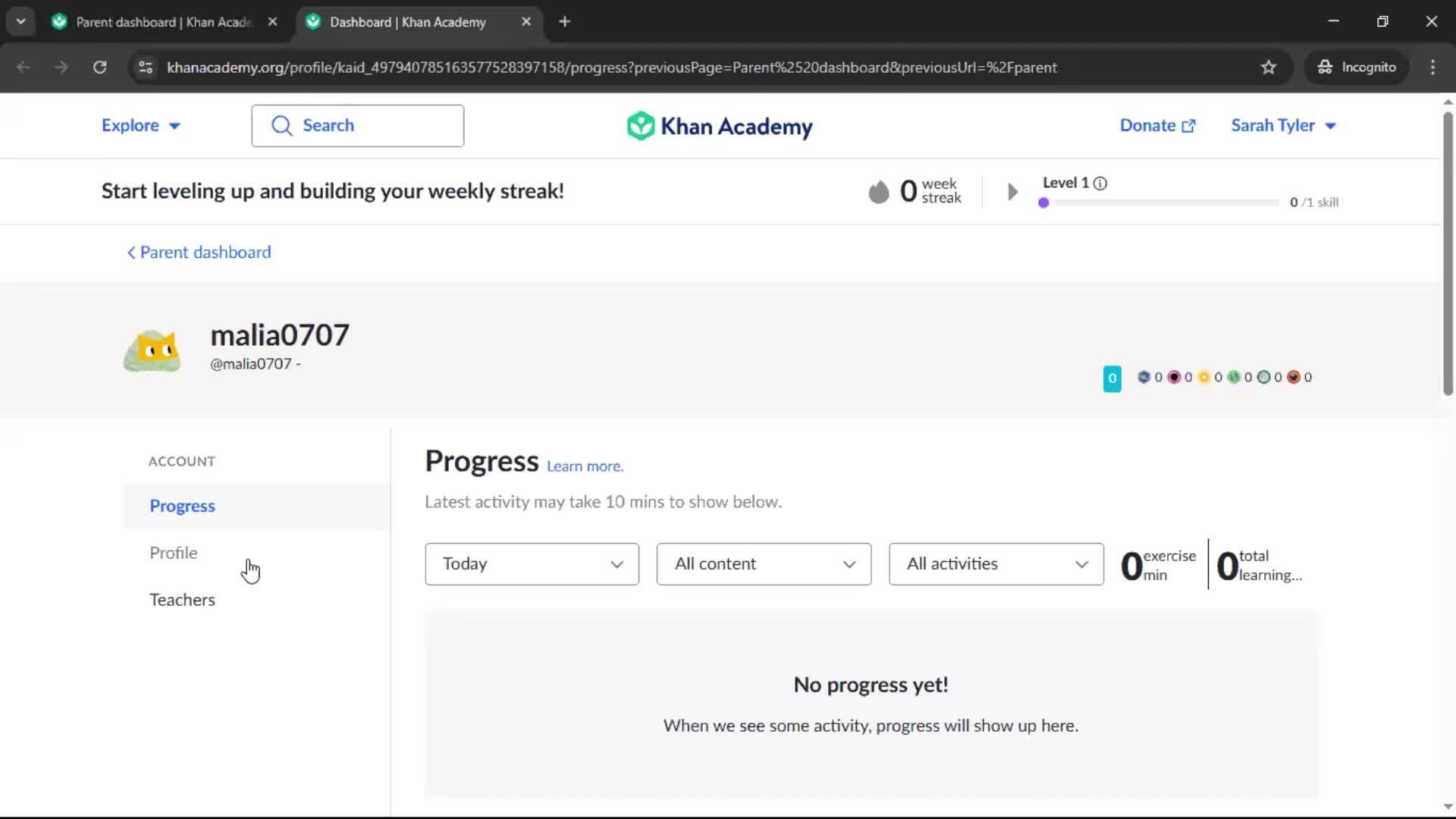The height and width of the screenshot is (819, 1456).
Task: Click the week streak flame icon
Action: point(878,192)
